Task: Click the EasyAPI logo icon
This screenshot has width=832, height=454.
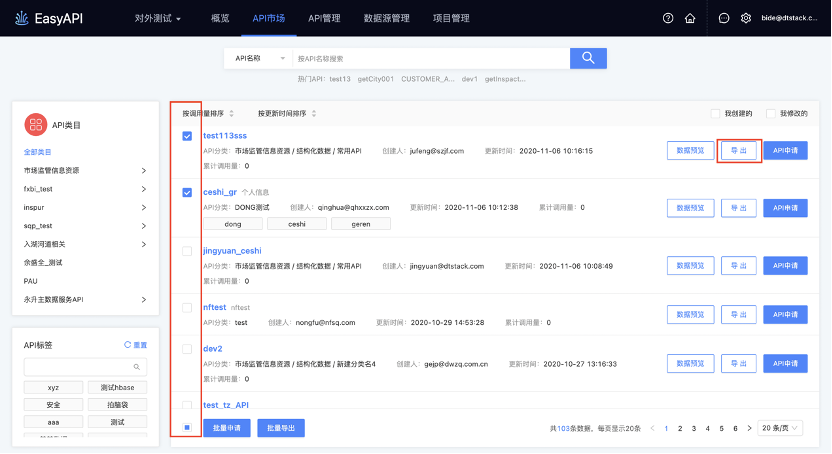Action: click(x=21, y=18)
